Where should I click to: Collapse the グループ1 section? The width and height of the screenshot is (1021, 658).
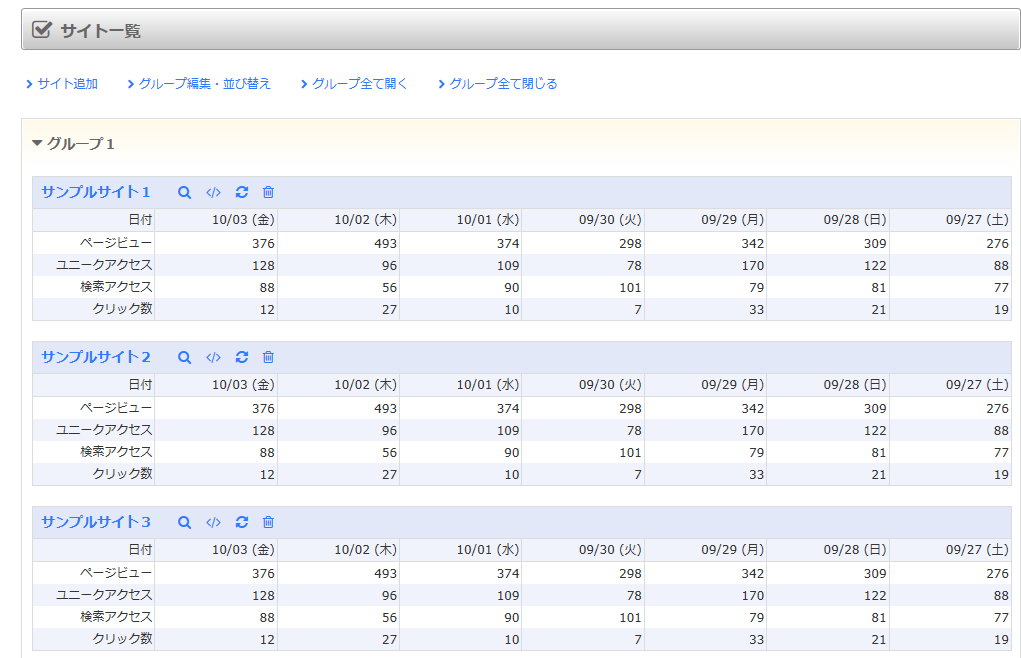[x=74, y=144]
